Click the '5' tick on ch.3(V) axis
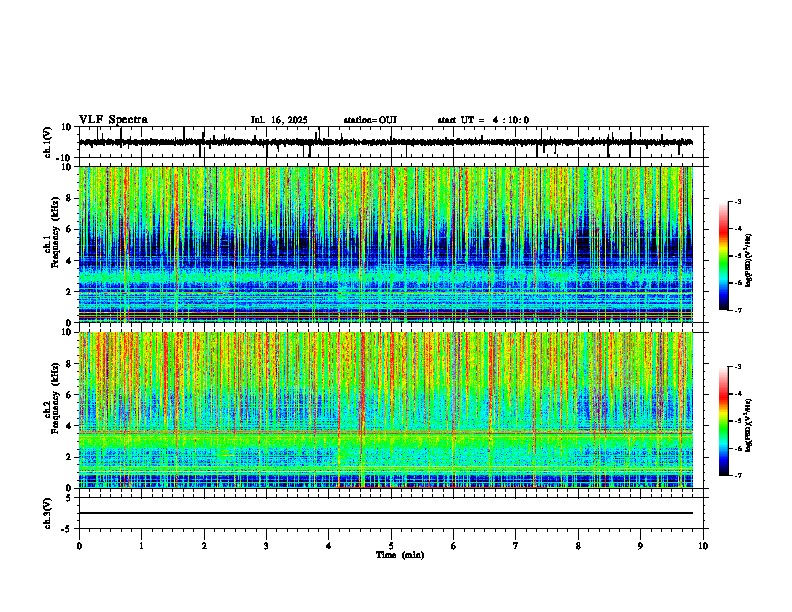This screenshot has height=612, width=792. pos(69,498)
